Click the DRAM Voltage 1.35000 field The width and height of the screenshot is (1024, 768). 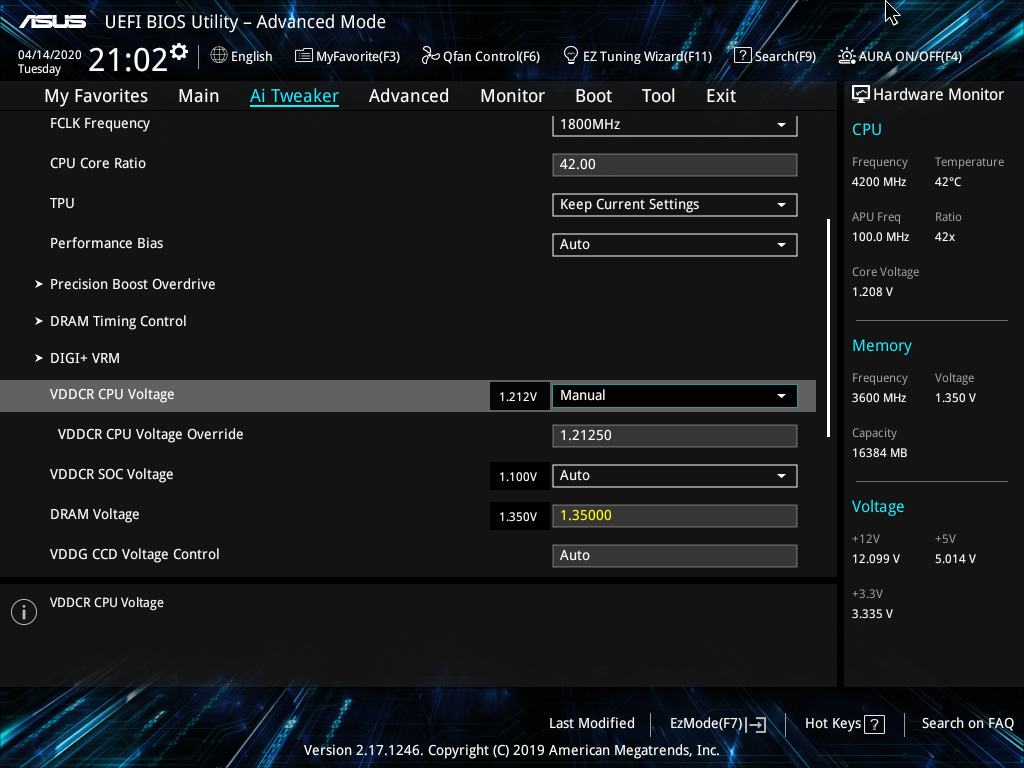tap(675, 516)
